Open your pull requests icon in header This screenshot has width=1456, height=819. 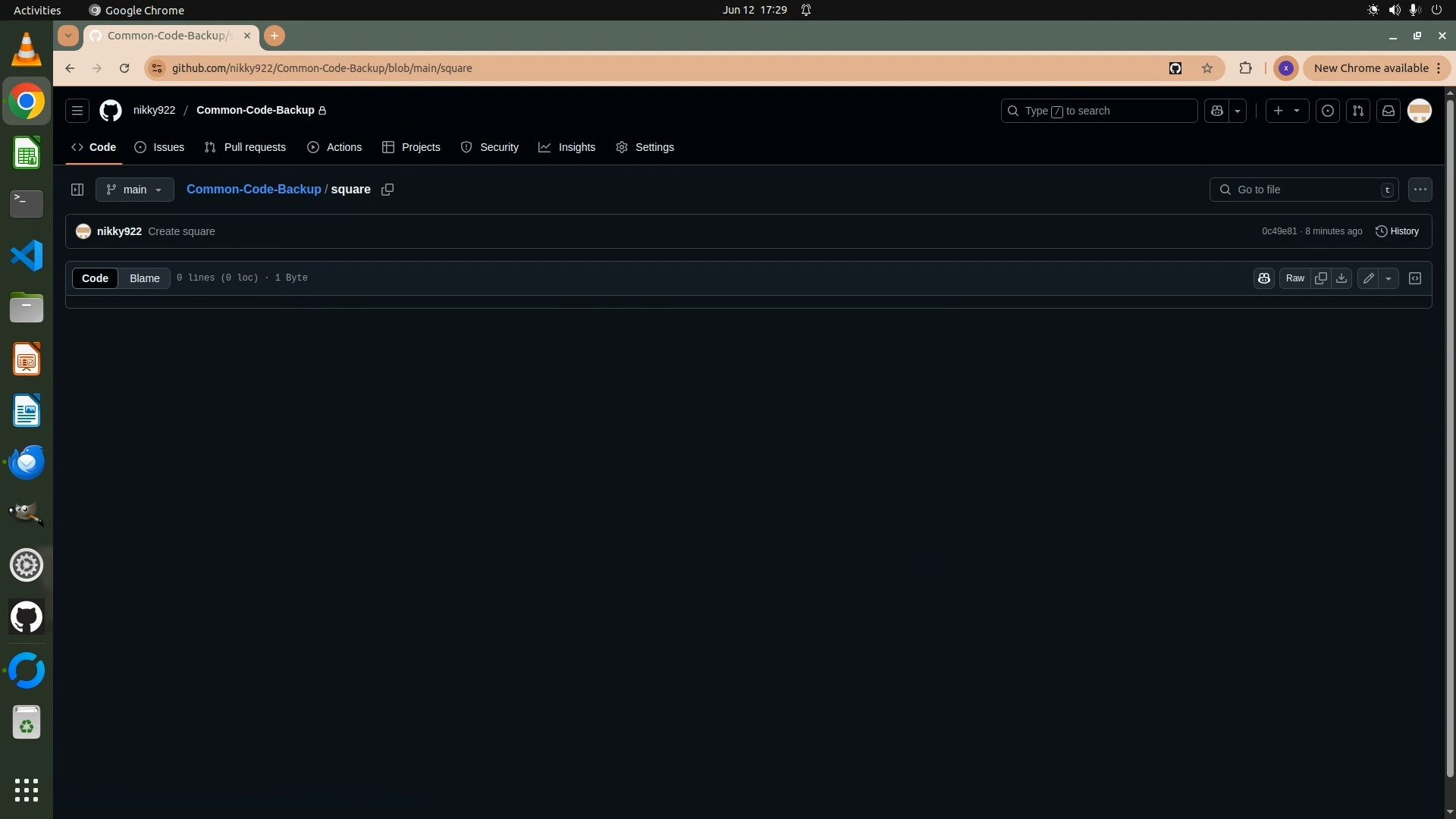1358,111
